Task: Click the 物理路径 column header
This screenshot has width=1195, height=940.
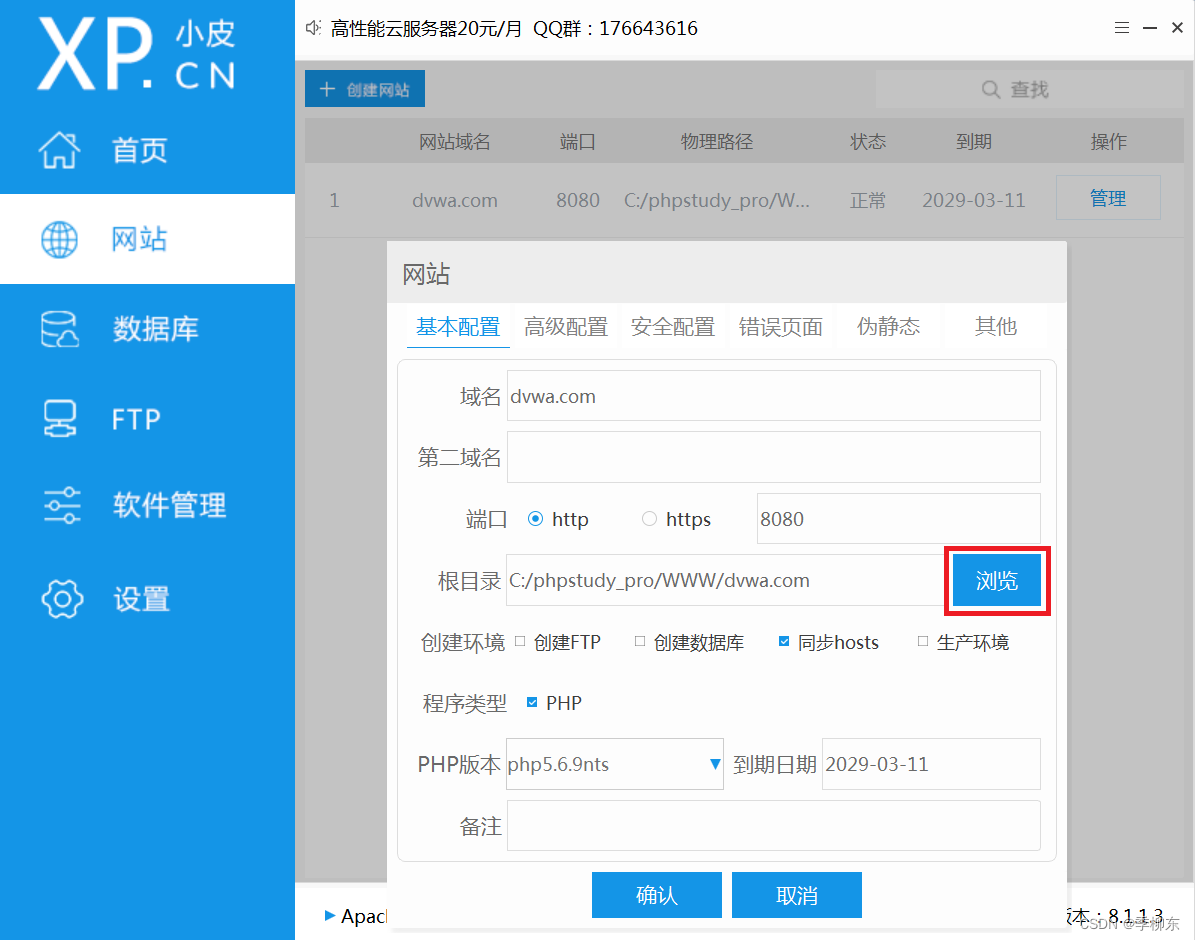Action: pyautogui.click(x=716, y=142)
